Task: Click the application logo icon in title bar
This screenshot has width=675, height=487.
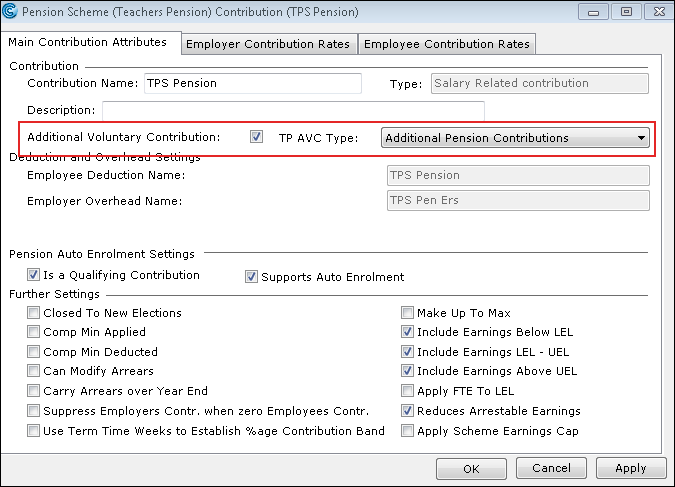Action: point(9,11)
